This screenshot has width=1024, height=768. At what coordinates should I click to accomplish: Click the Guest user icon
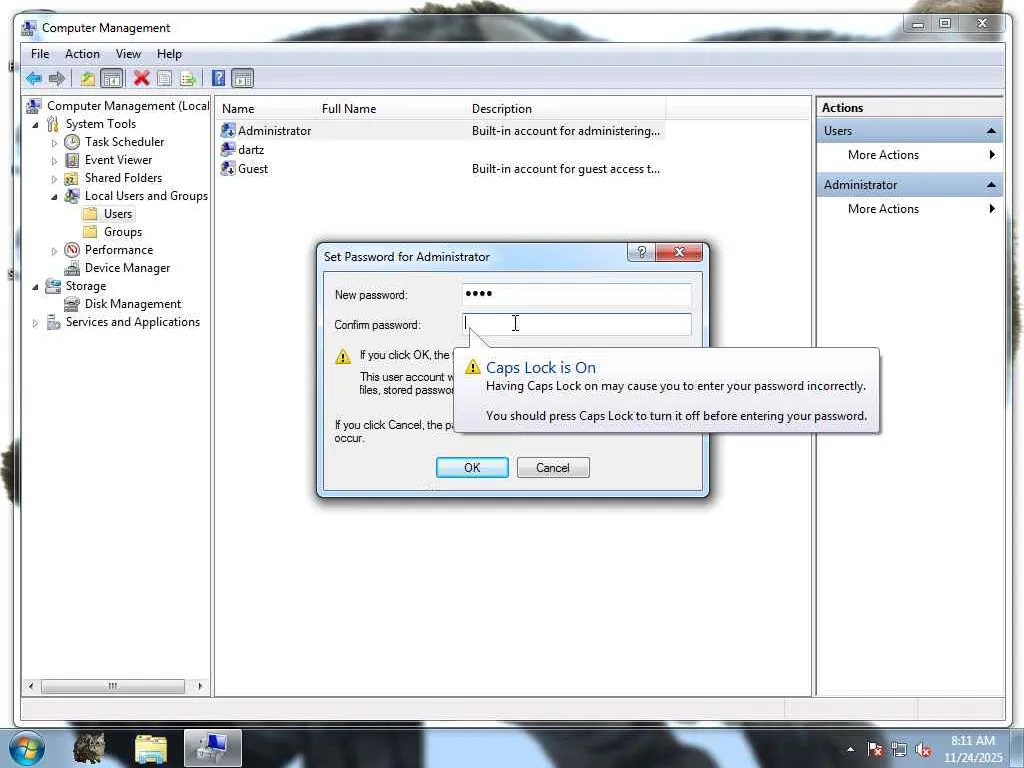coord(228,168)
